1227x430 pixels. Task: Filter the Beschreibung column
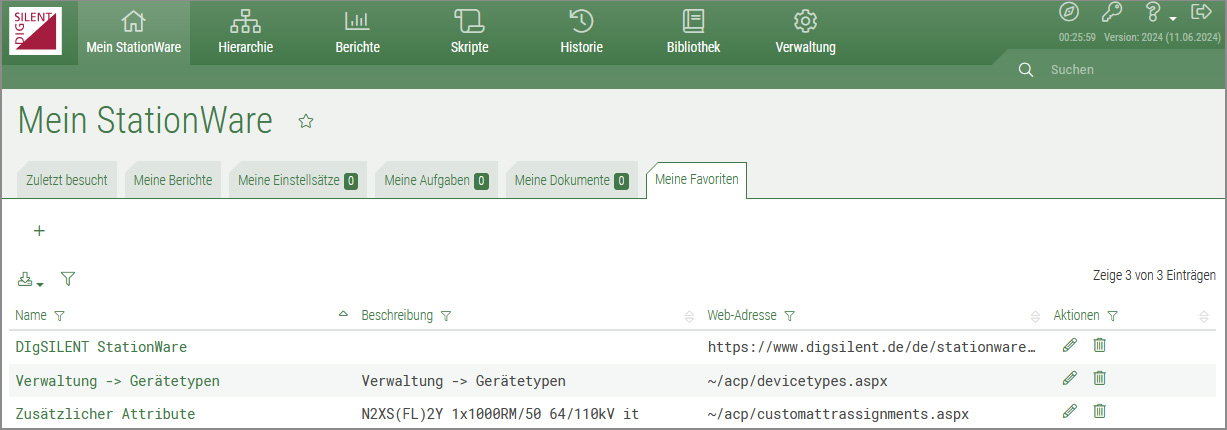pos(446,316)
